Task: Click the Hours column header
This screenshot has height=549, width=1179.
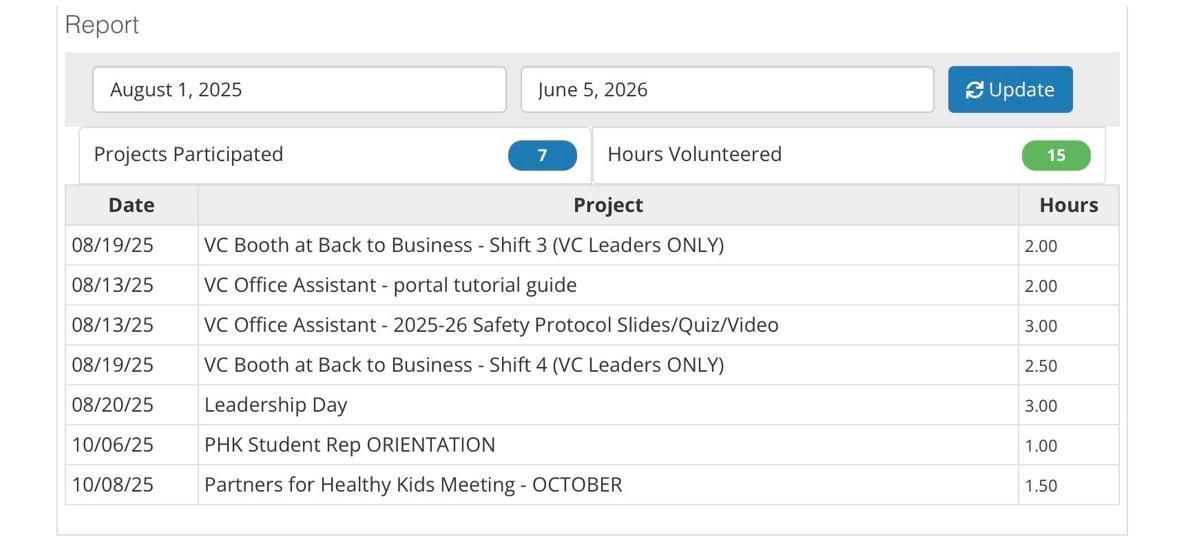Action: pos(1068,205)
